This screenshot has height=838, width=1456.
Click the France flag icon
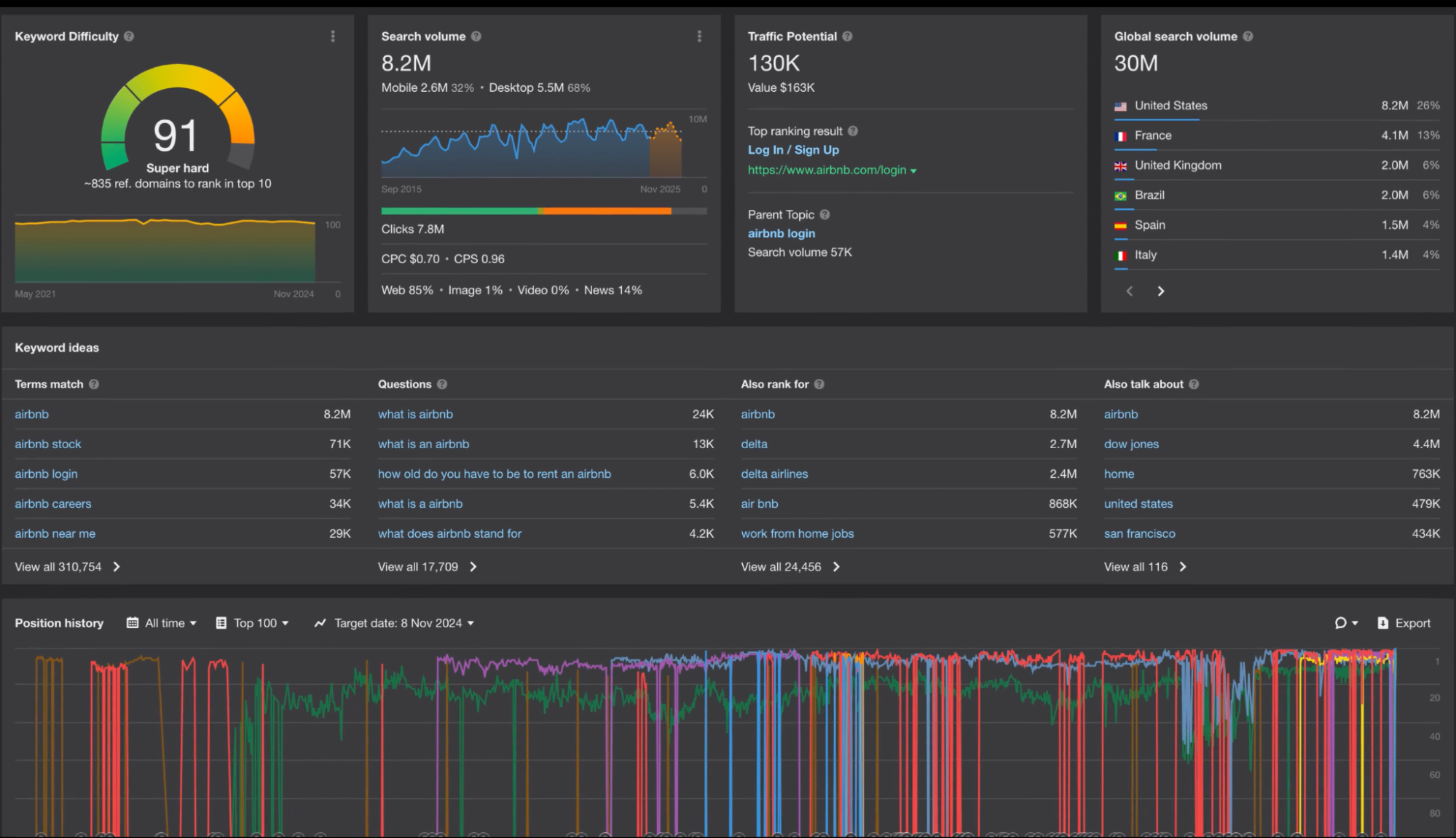(1120, 136)
